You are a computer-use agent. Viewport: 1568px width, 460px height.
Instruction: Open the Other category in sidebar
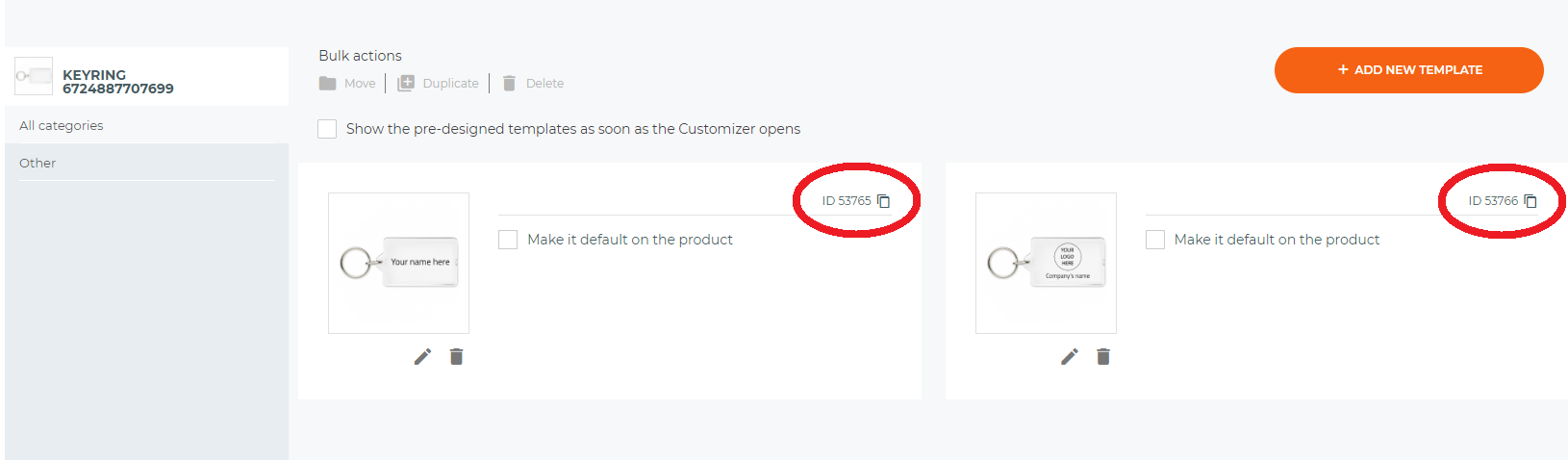pos(146,163)
